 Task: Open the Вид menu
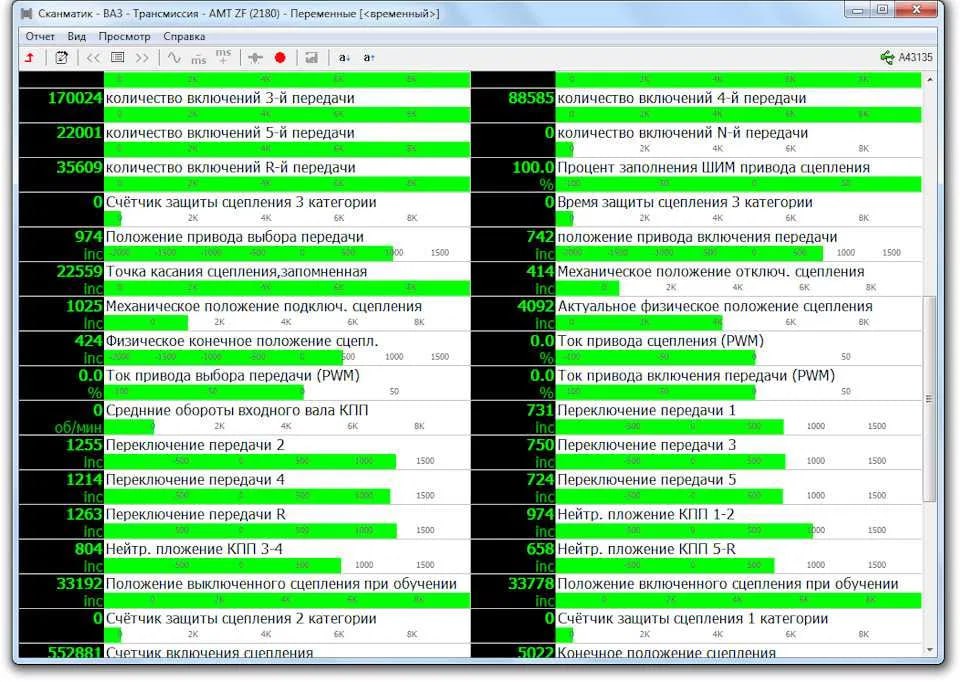77,36
